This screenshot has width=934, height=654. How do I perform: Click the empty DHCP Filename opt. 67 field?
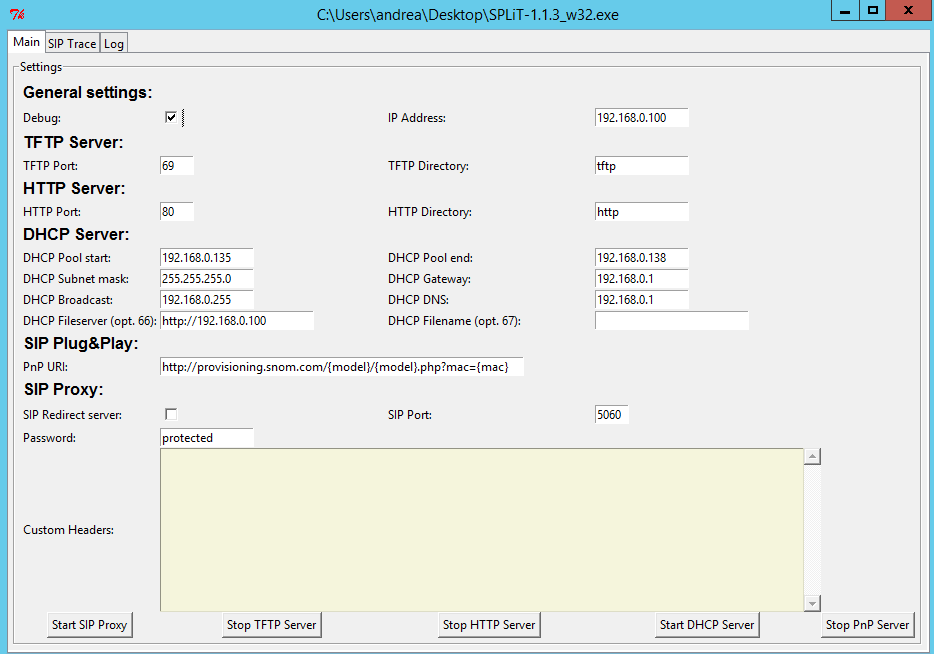(671, 320)
